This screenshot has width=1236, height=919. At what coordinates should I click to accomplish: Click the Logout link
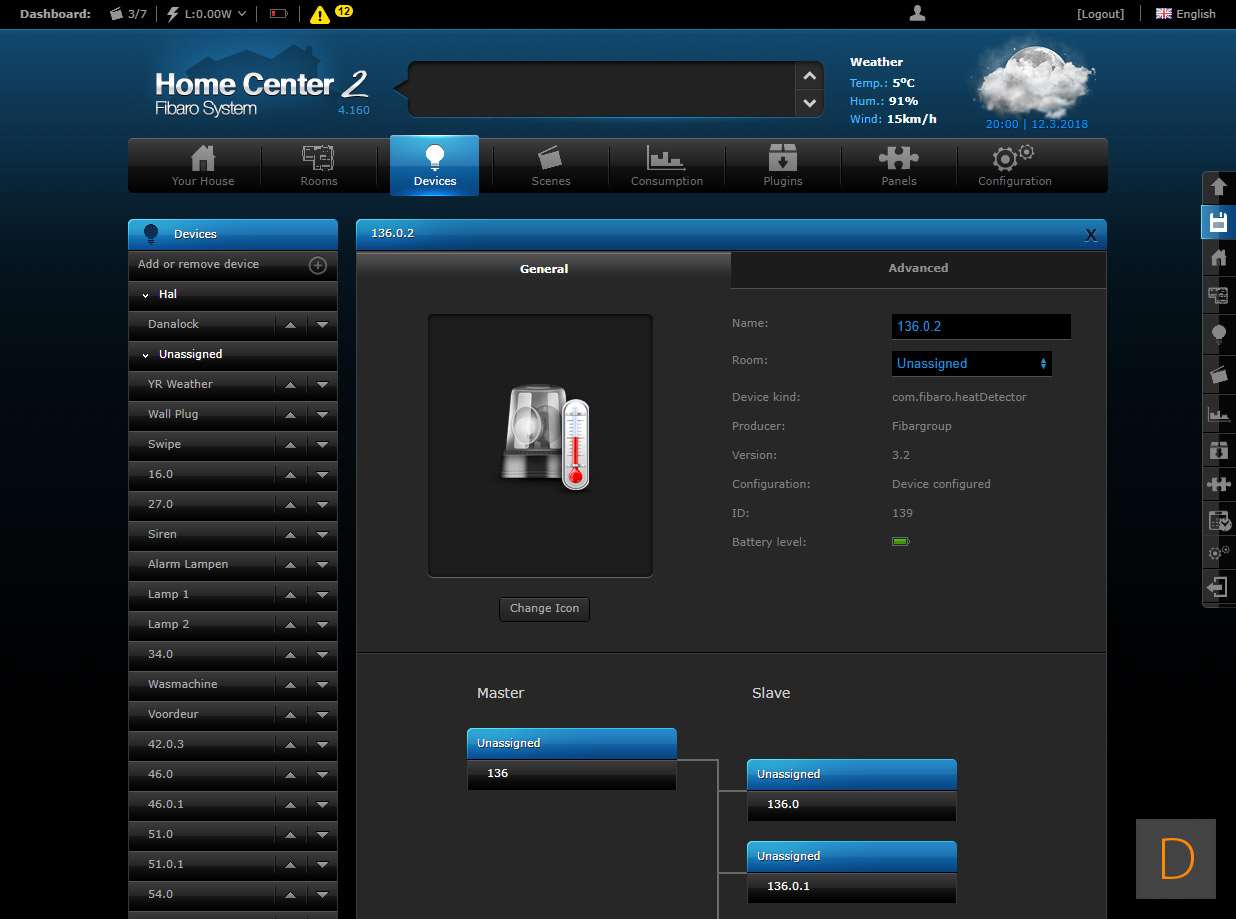[x=1100, y=14]
